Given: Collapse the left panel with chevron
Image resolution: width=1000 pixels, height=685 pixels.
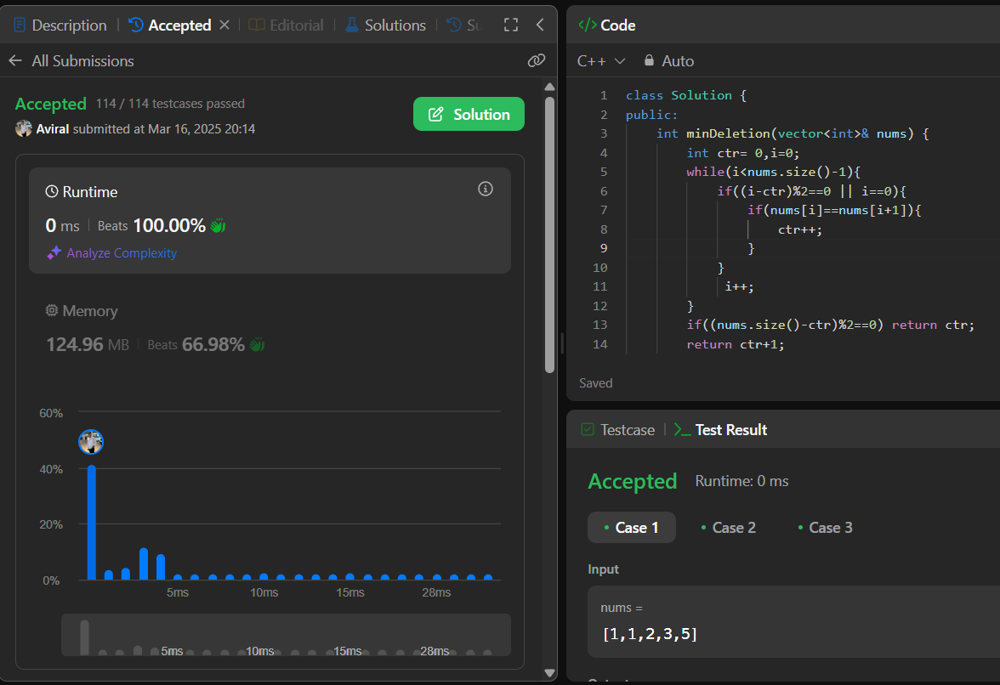Looking at the screenshot, I should (540, 25).
